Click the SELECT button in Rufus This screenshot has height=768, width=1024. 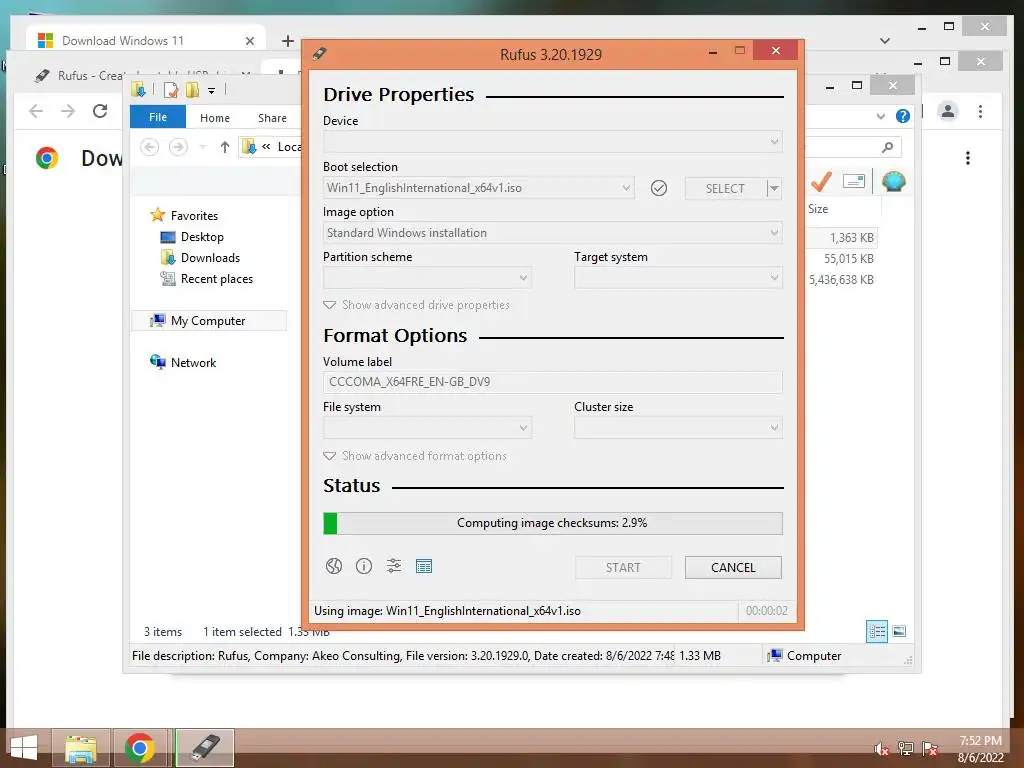coord(725,189)
